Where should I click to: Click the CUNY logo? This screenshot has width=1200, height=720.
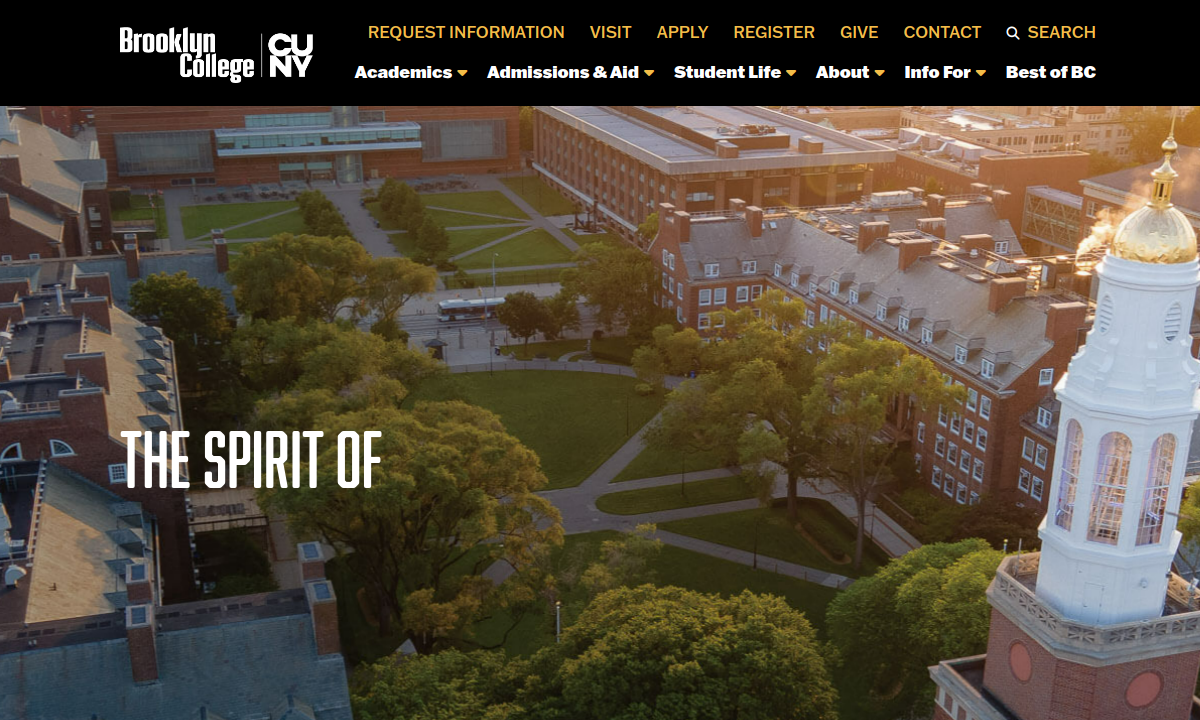(x=291, y=55)
